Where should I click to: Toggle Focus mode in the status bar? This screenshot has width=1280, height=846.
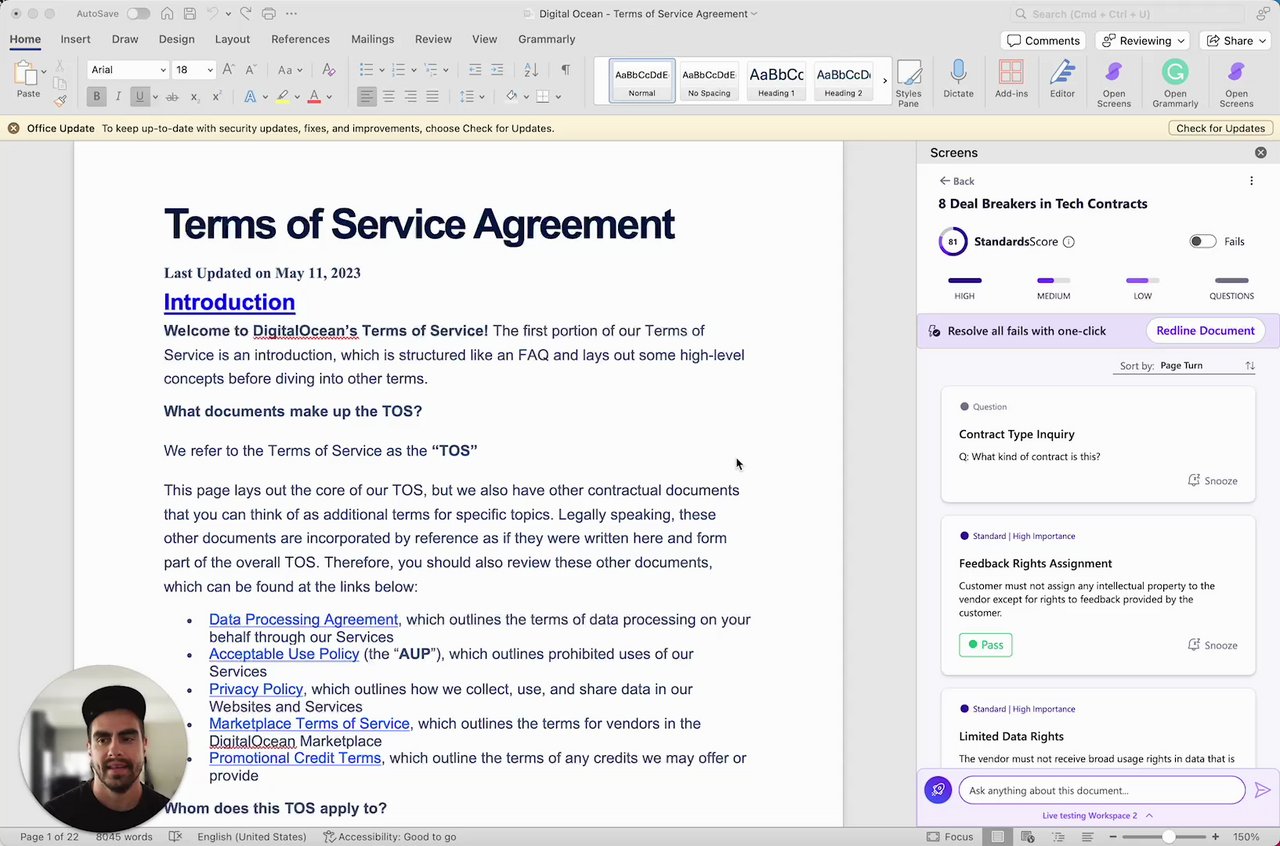[949, 837]
